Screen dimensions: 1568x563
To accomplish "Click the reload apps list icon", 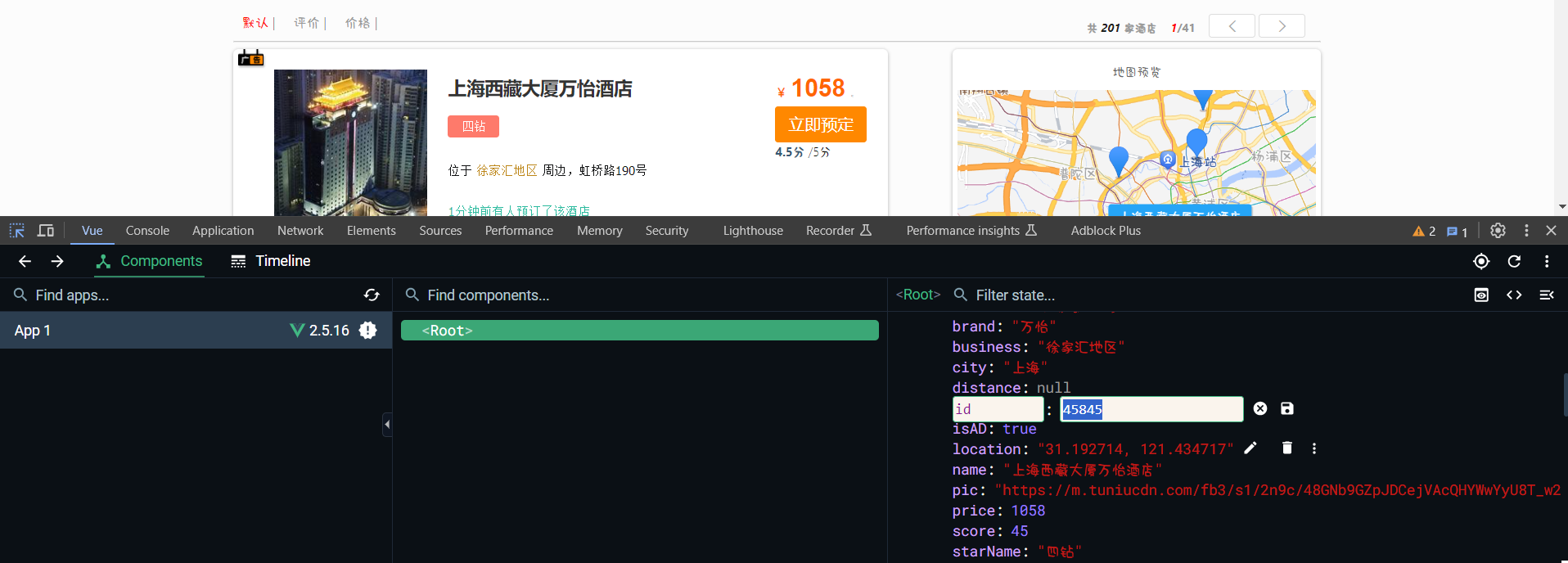I will [372, 295].
